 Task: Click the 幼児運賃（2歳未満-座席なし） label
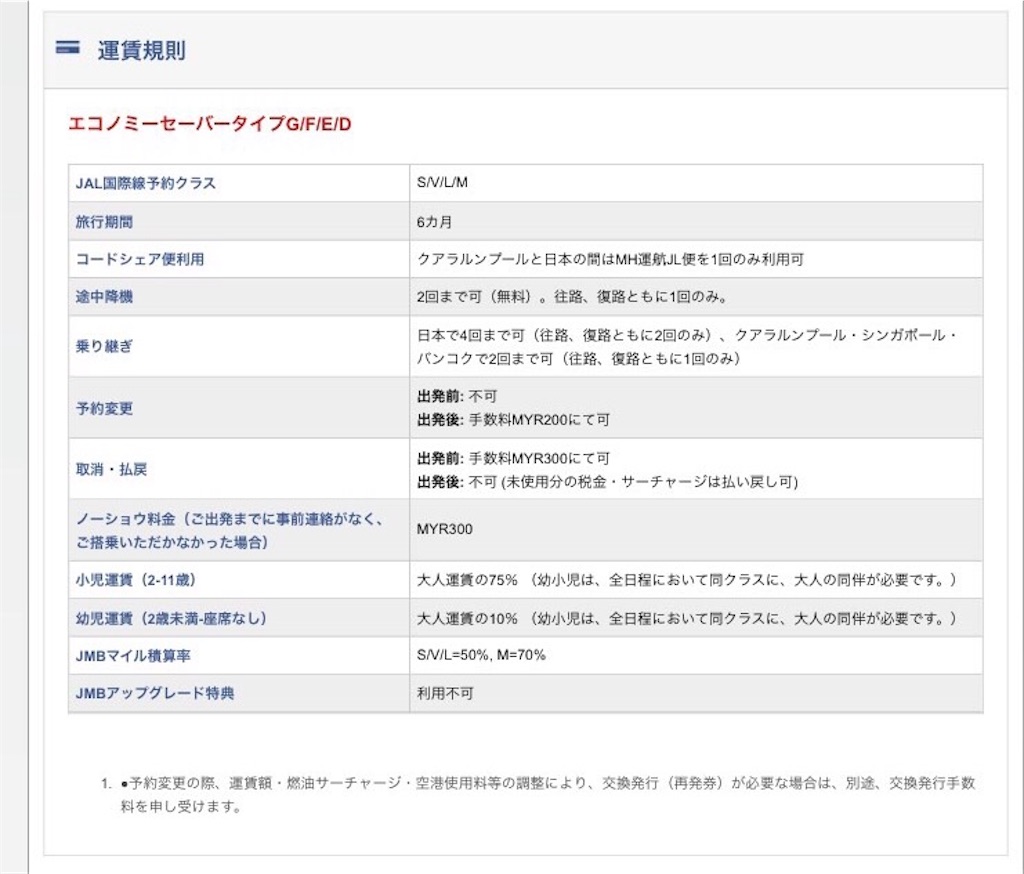[171, 618]
